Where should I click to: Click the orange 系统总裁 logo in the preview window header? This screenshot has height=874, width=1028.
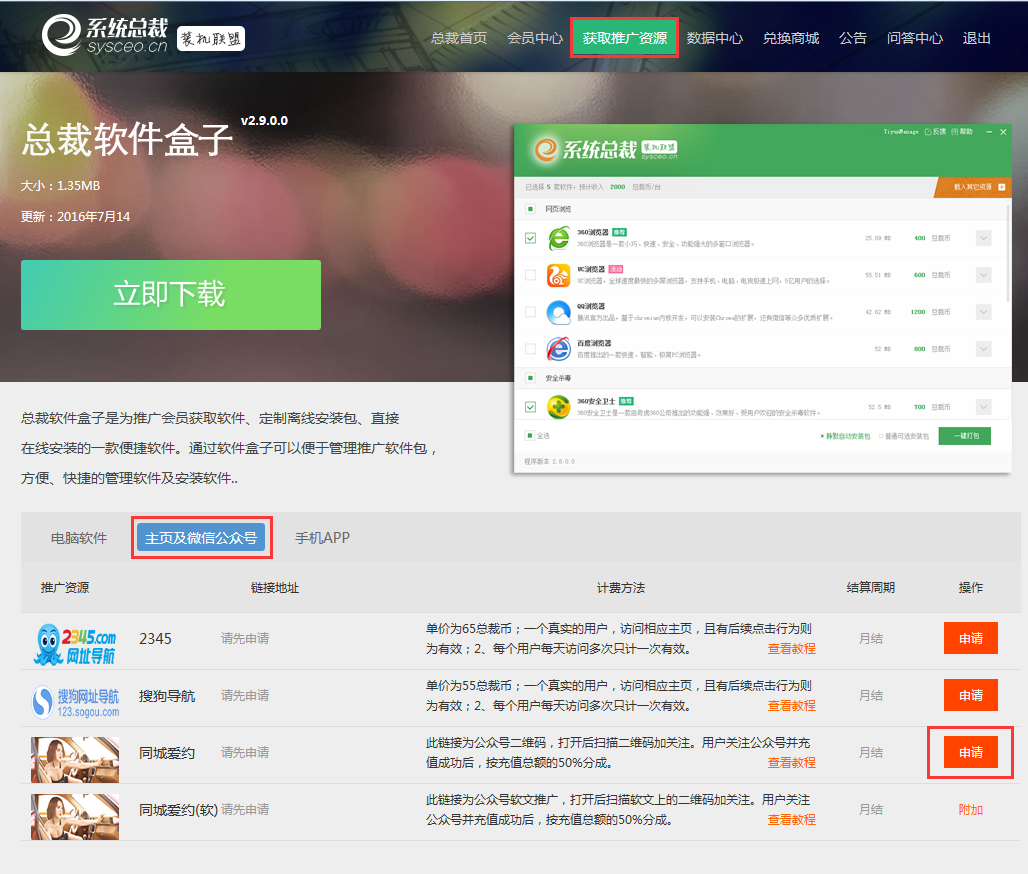click(x=545, y=149)
